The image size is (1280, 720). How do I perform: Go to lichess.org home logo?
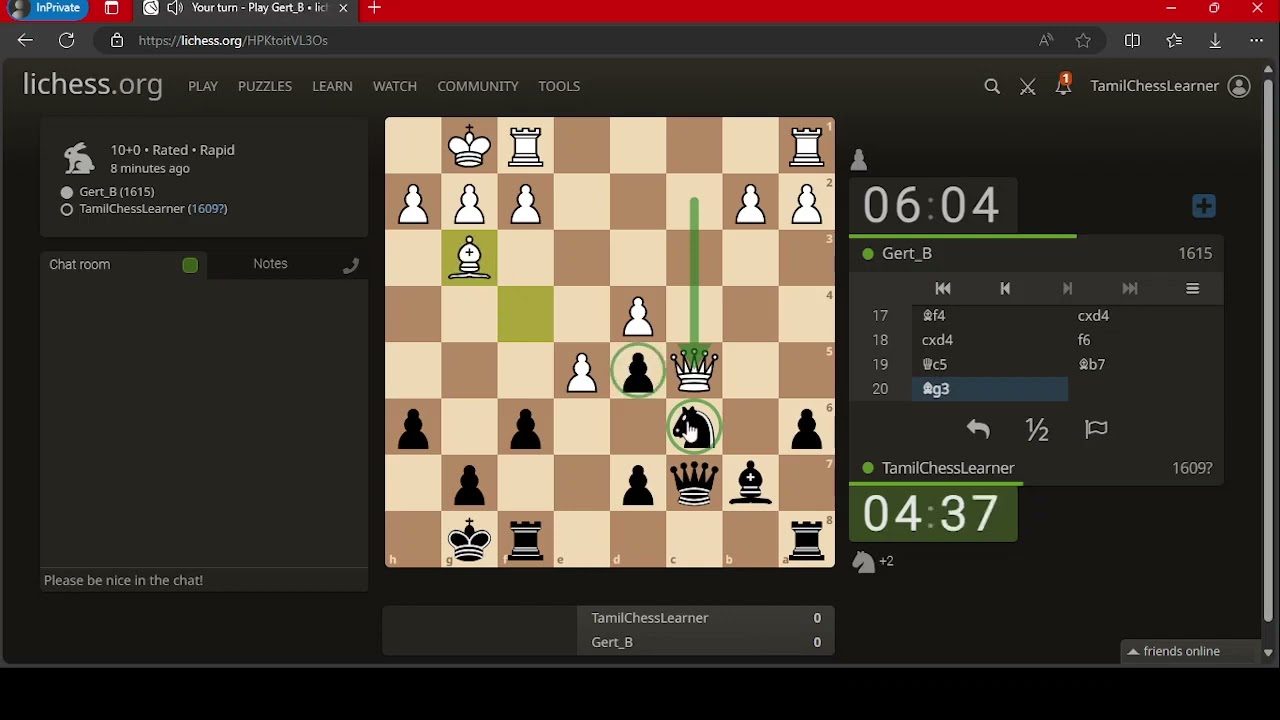(93, 85)
